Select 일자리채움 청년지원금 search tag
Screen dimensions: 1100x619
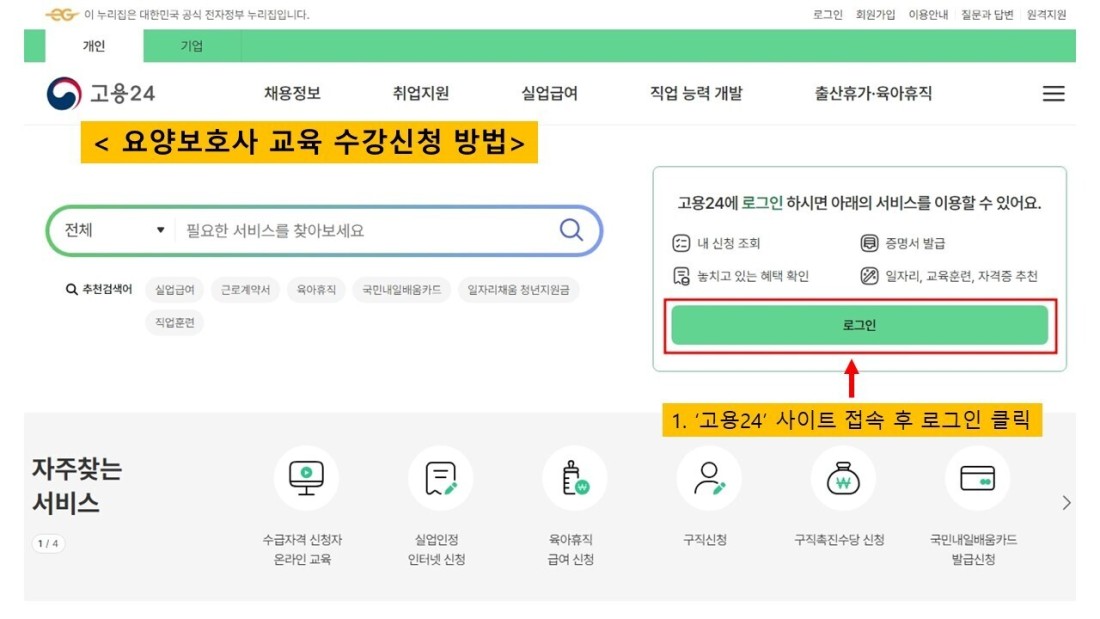[518, 290]
